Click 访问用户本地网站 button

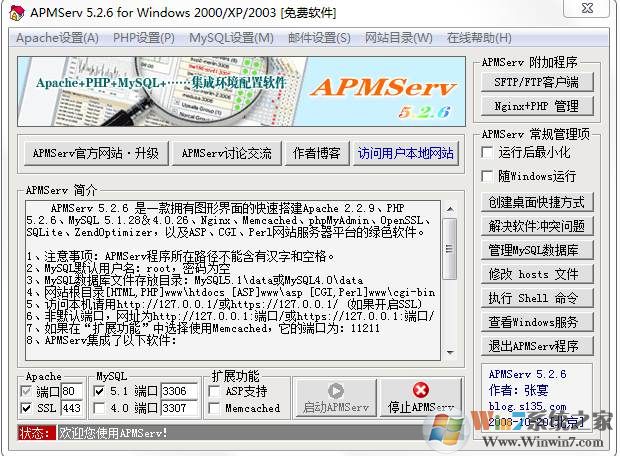tap(406, 153)
